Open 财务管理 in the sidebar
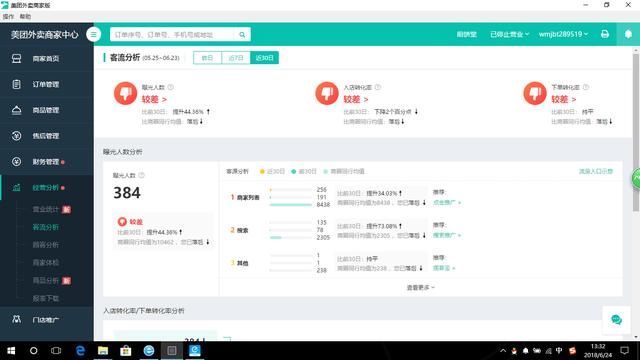 coord(46,162)
